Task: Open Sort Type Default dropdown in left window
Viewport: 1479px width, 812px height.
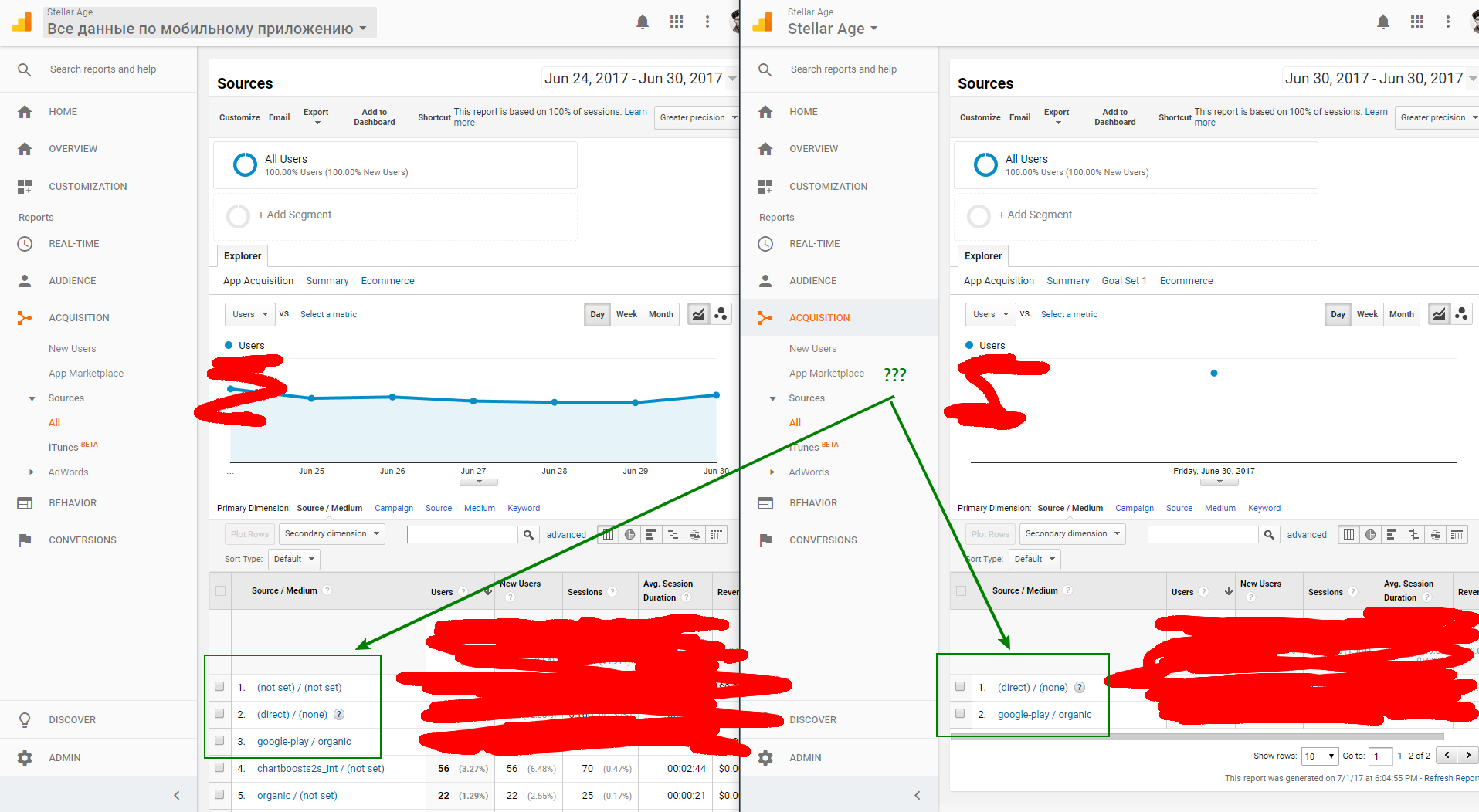Action: point(294,560)
